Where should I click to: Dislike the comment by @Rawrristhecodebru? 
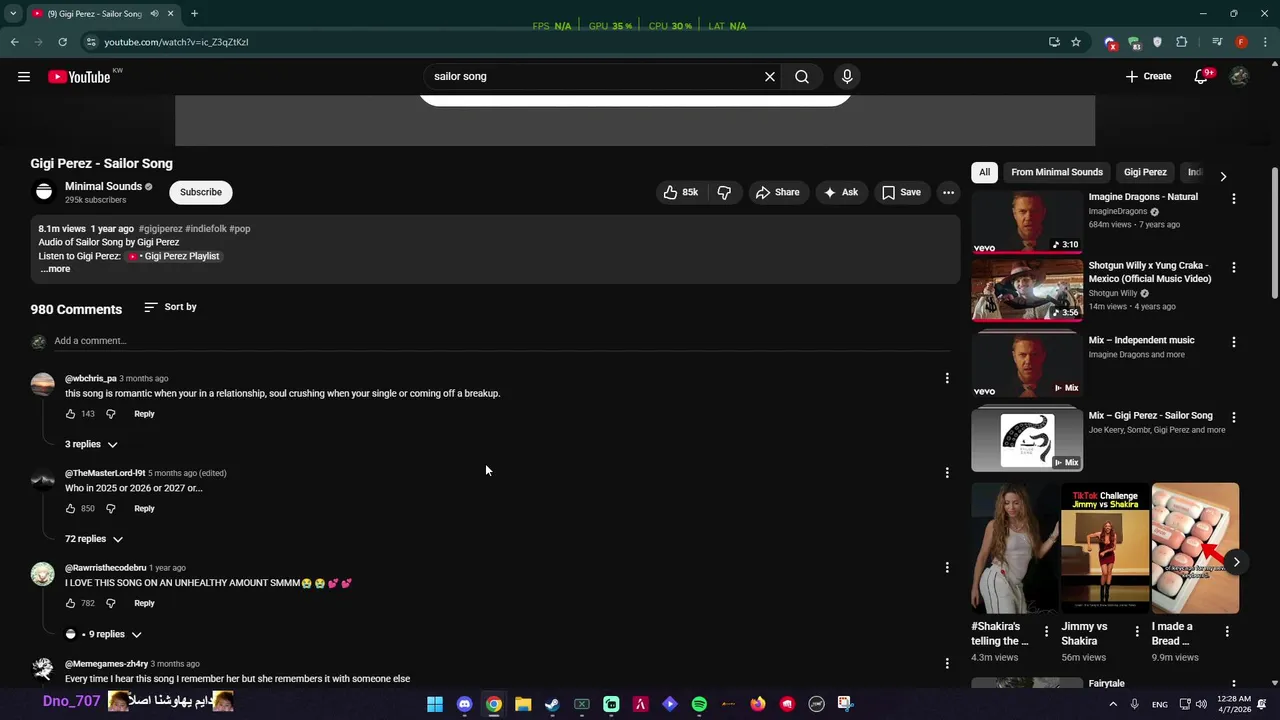coord(111,604)
